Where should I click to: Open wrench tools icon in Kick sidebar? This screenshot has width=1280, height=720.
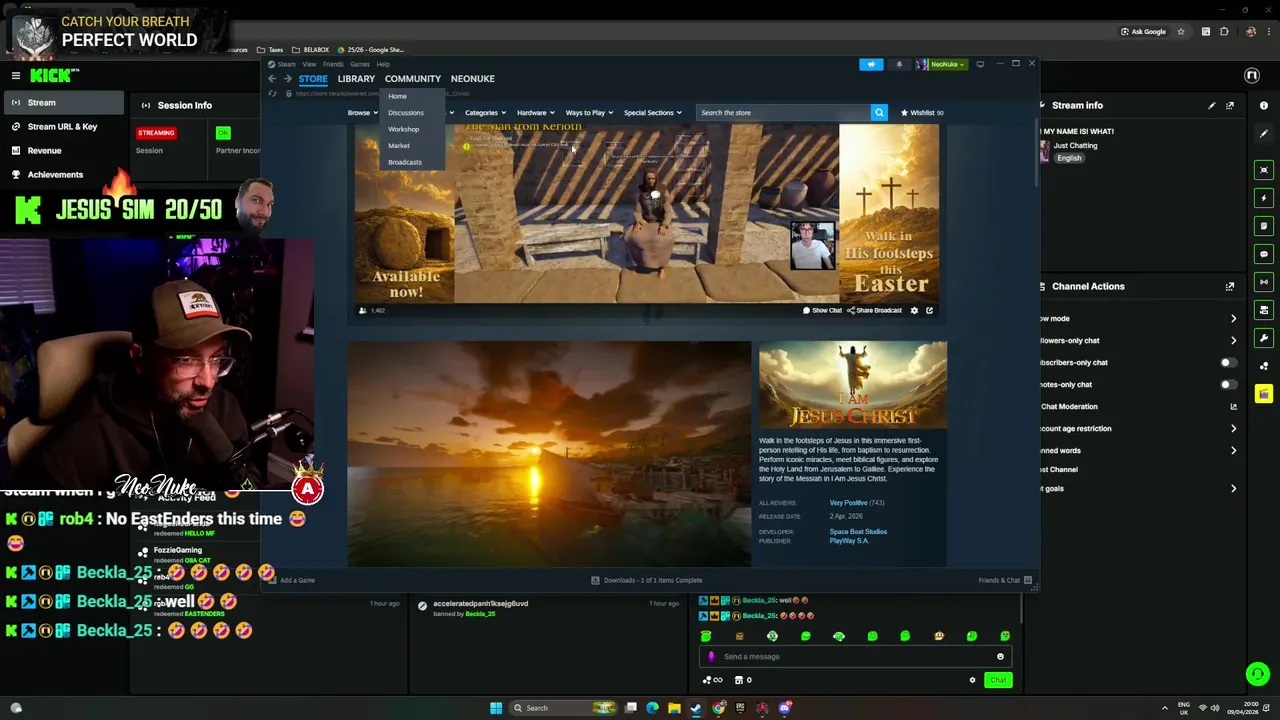tap(1264, 338)
